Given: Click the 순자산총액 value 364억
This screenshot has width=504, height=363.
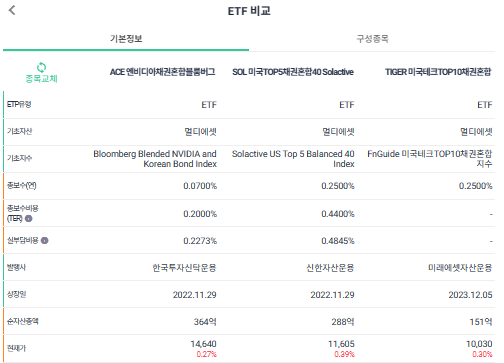Looking at the screenshot, I should point(205,322).
